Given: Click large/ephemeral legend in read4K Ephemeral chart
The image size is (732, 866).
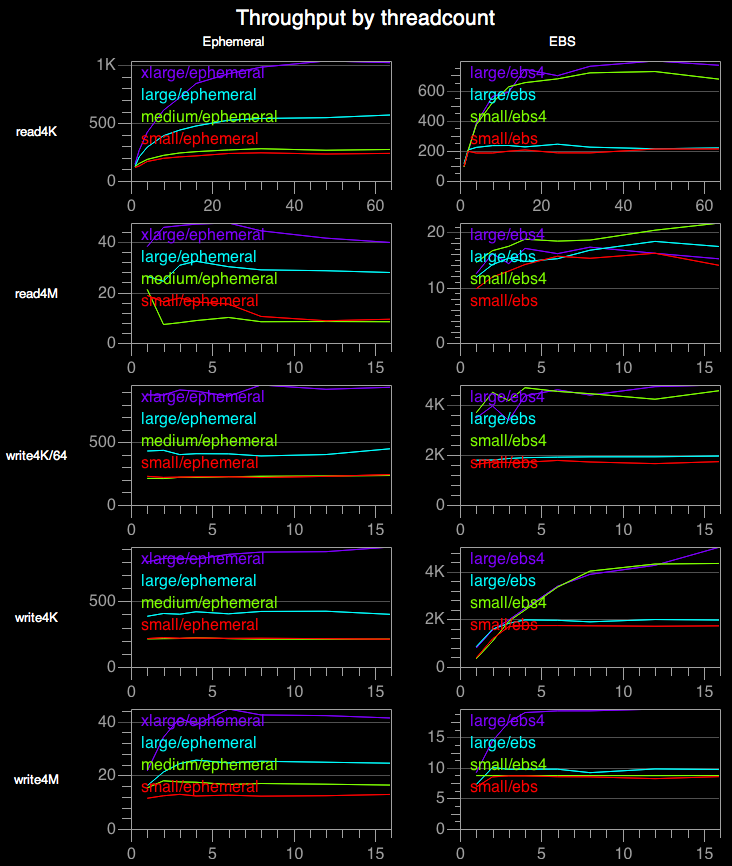Looking at the screenshot, I should point(199,95).
